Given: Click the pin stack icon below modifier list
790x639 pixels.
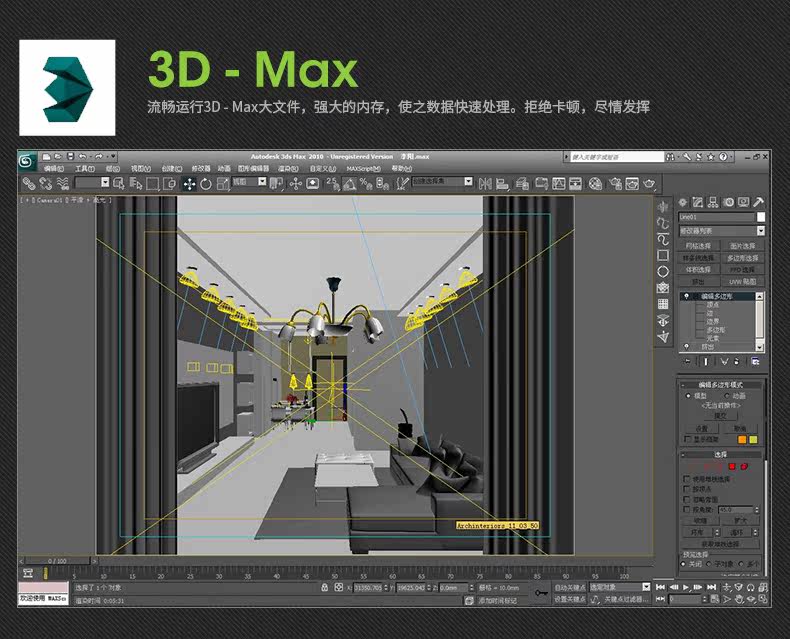Looking at the screenshot, I should click(x=687, y=361).
